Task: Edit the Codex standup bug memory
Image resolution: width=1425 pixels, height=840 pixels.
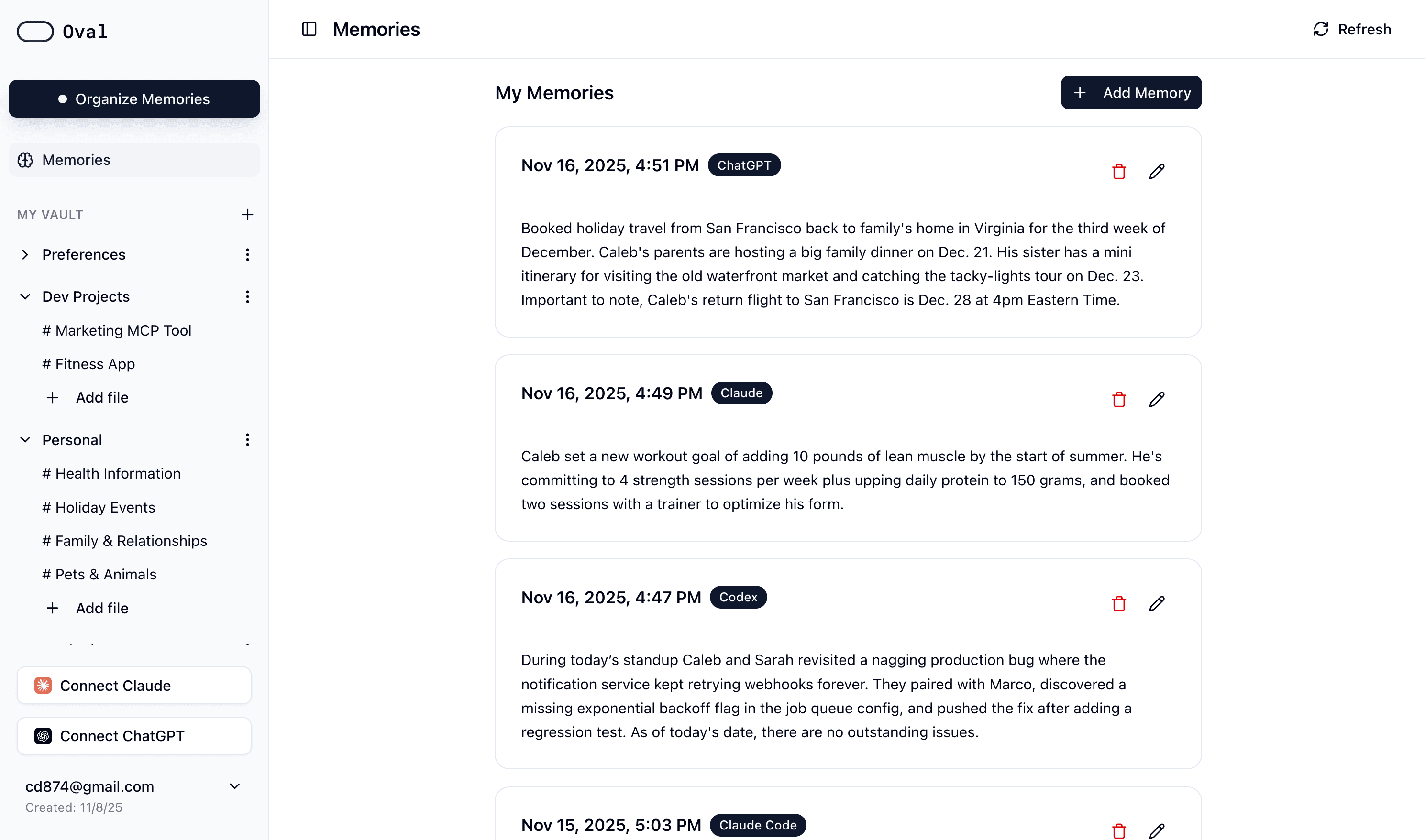Action: tap(1157, 603)
